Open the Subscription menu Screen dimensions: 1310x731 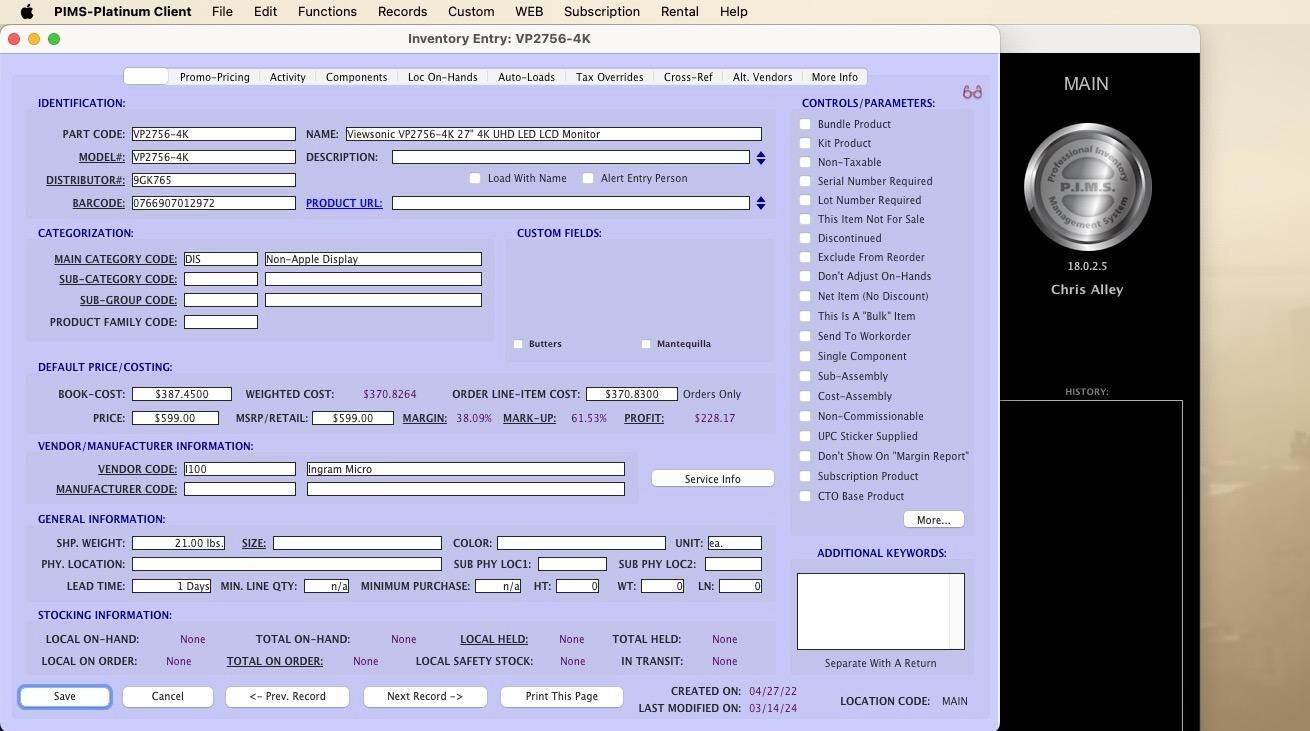(602, 12)
